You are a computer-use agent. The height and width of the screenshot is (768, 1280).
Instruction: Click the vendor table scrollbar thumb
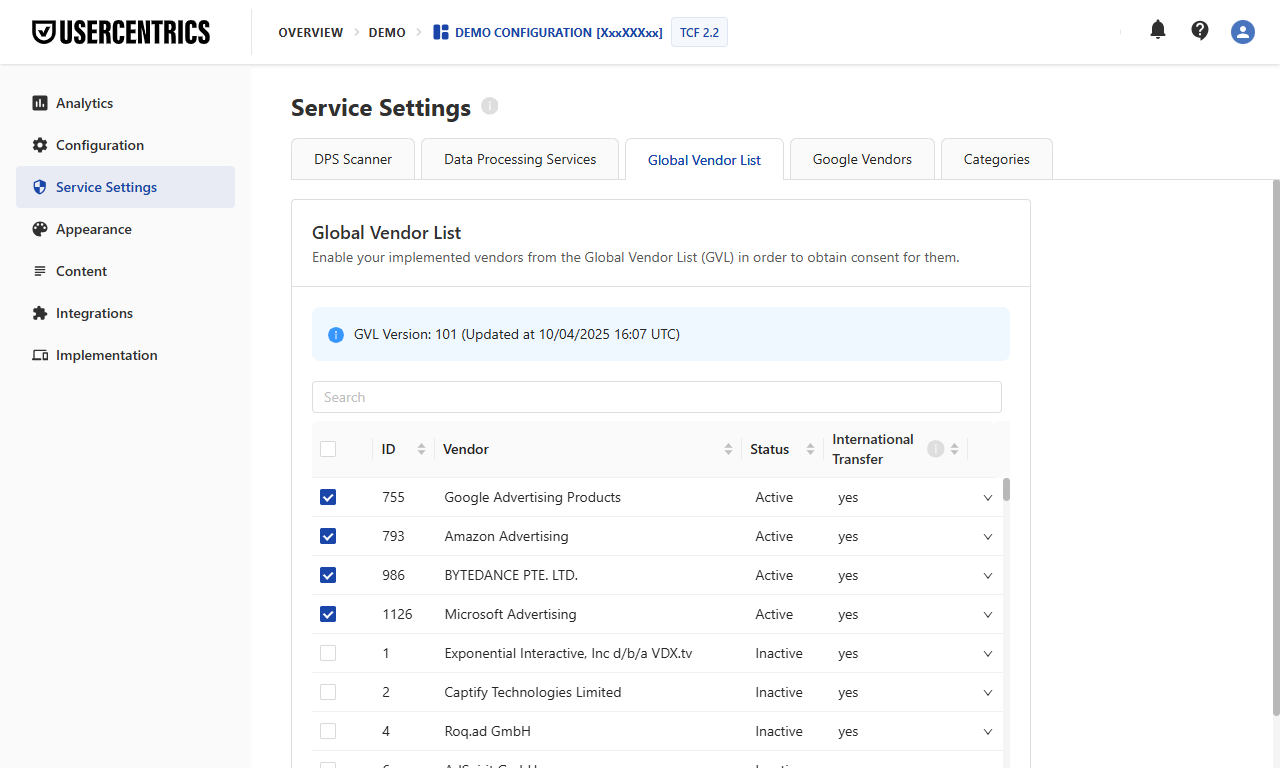pos(1006,489)
